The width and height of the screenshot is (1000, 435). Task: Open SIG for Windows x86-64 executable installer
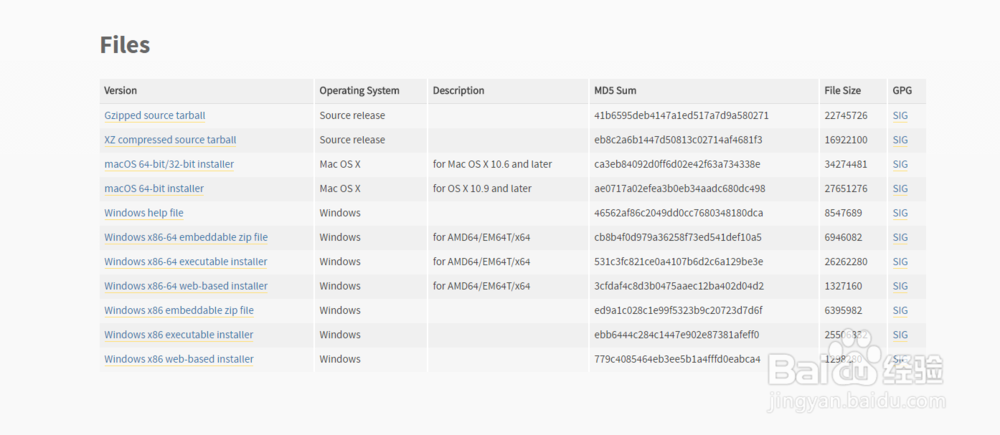900,262
